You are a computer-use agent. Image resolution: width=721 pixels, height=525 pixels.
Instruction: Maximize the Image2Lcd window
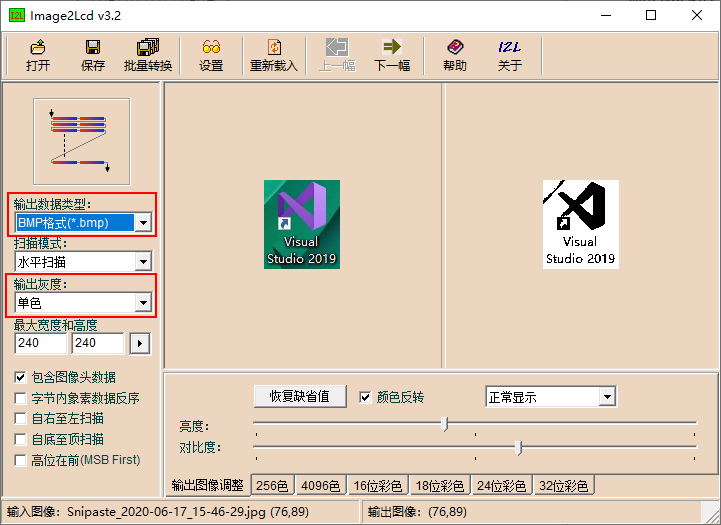[651, 15]
